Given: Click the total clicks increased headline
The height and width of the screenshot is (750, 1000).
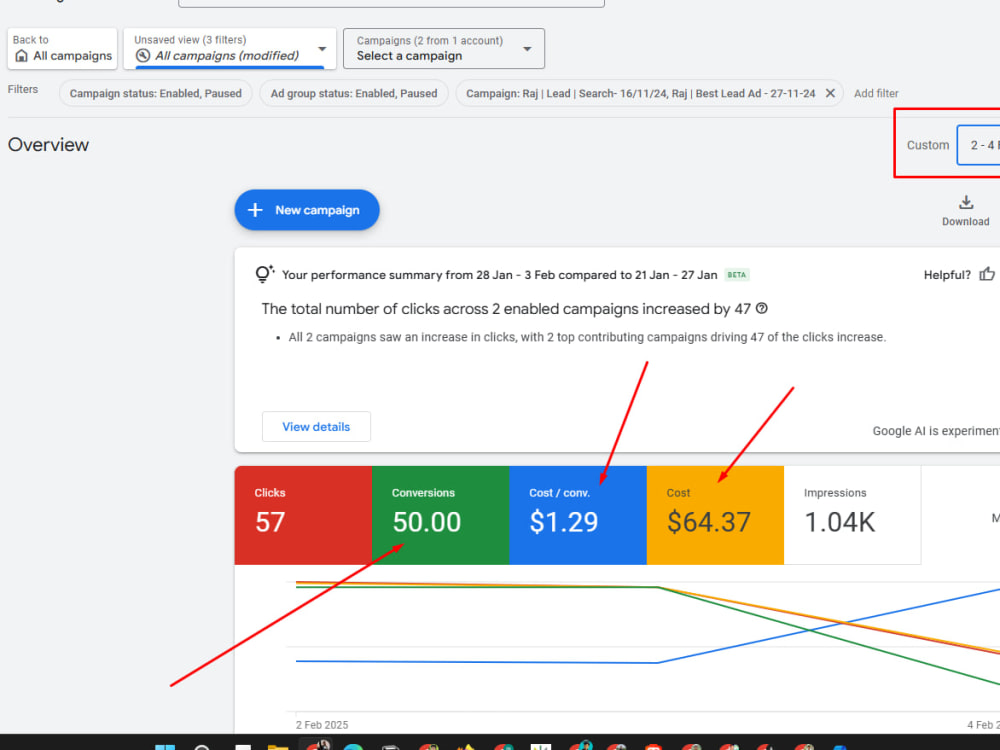Looking at the screenshot, I should [506, 309].
